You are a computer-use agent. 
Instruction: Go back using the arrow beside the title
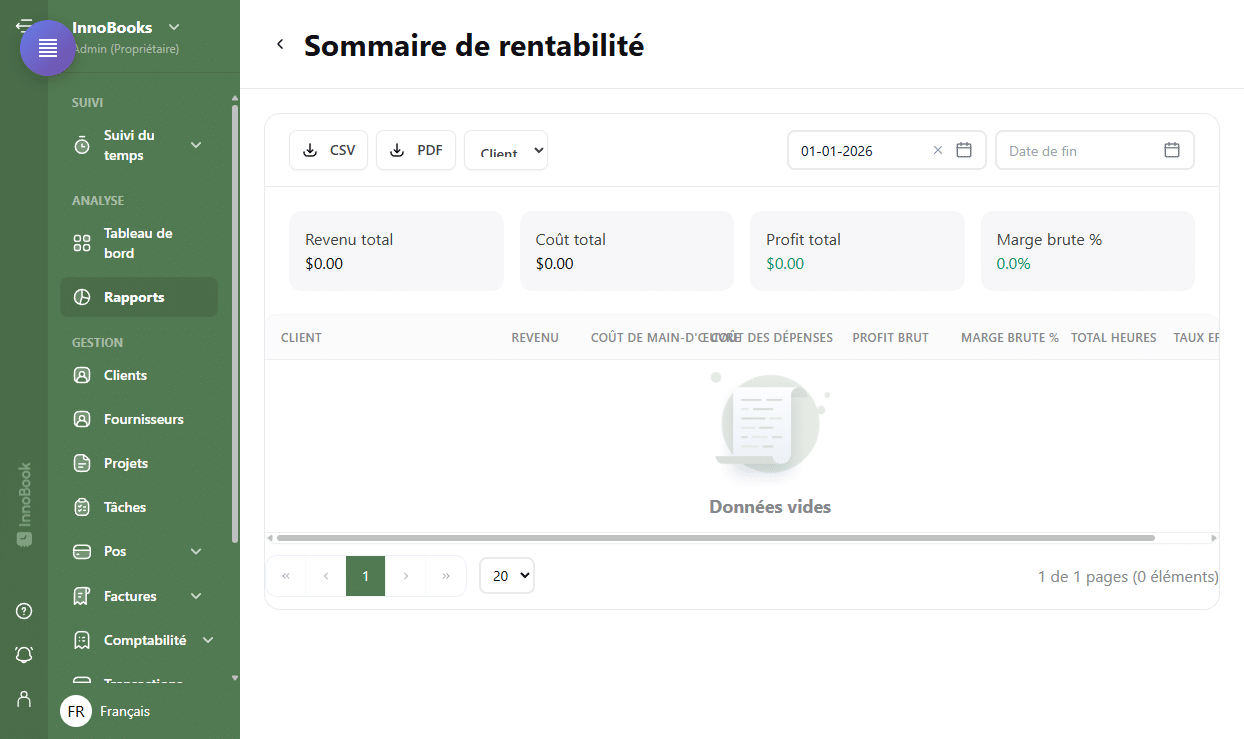pyautogui.click(x=280, y=44)
